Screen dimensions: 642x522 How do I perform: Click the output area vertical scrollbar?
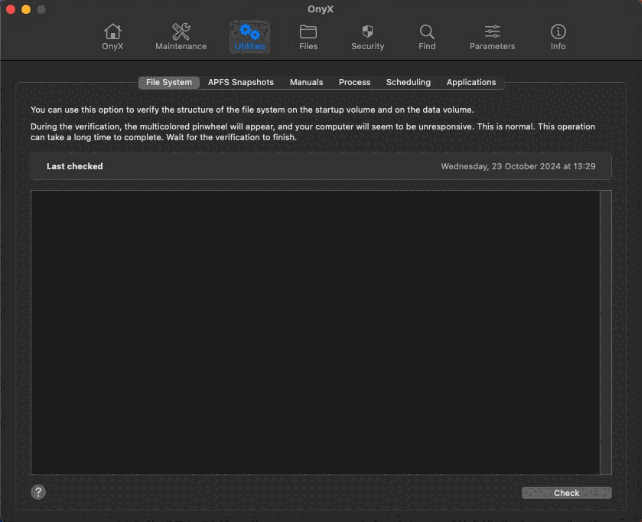click(606, 332)
